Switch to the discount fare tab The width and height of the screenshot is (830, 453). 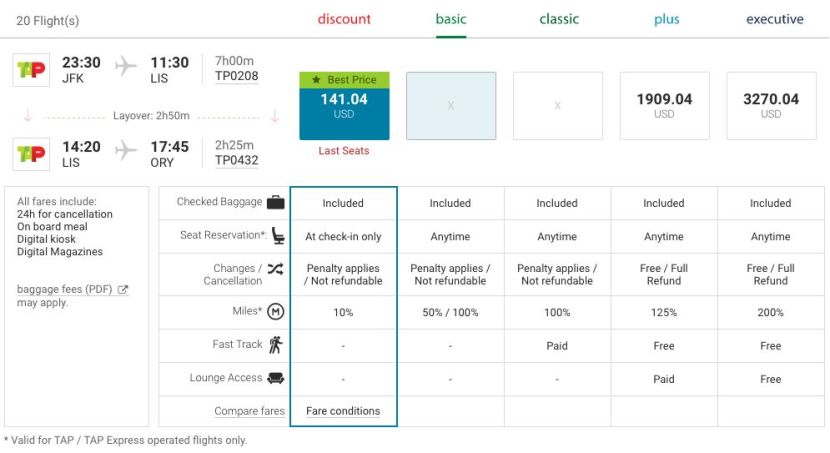click(x=344, y=19)
